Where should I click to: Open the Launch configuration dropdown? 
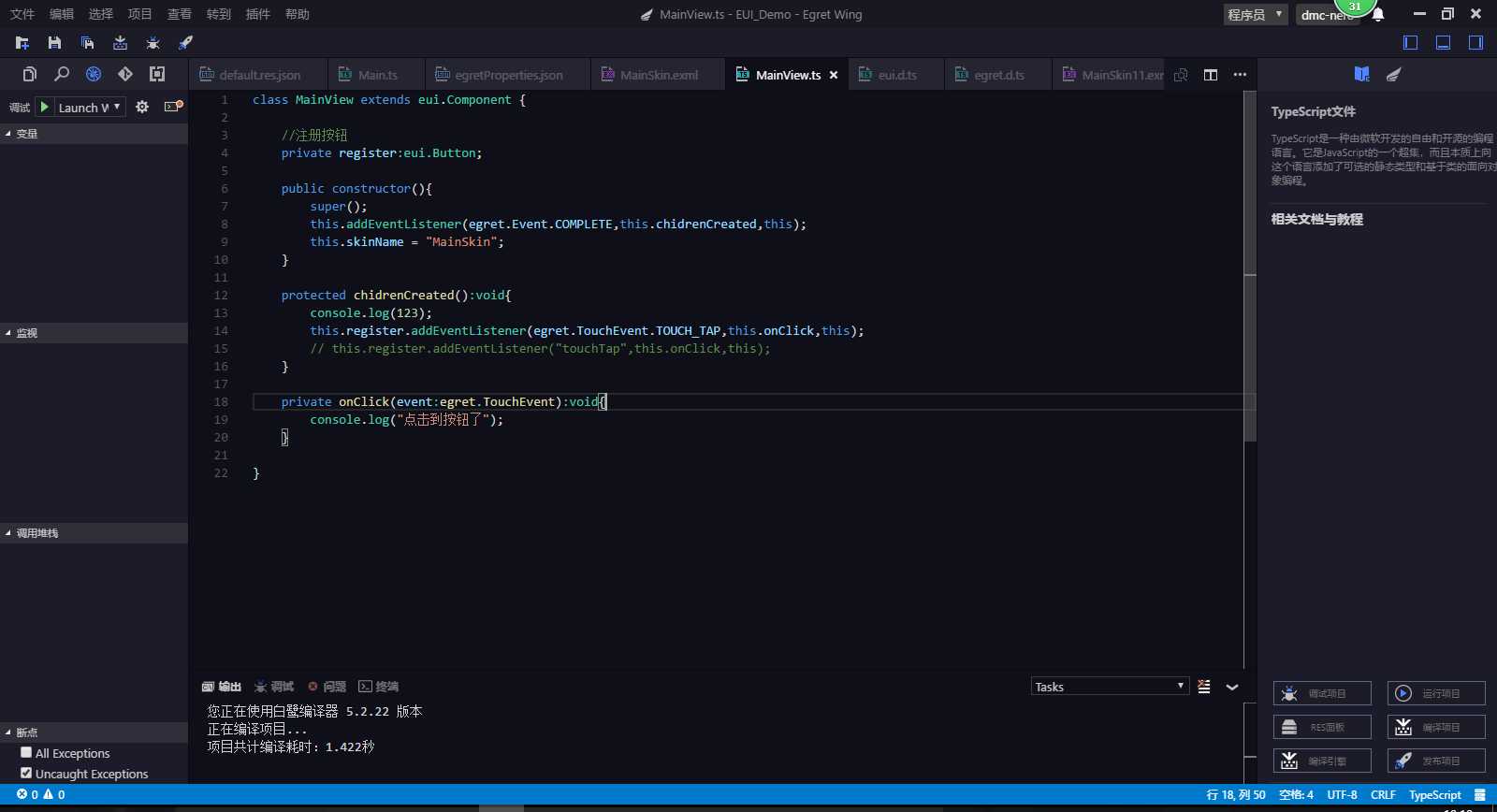pyautogui.click(x=90, y=108)
